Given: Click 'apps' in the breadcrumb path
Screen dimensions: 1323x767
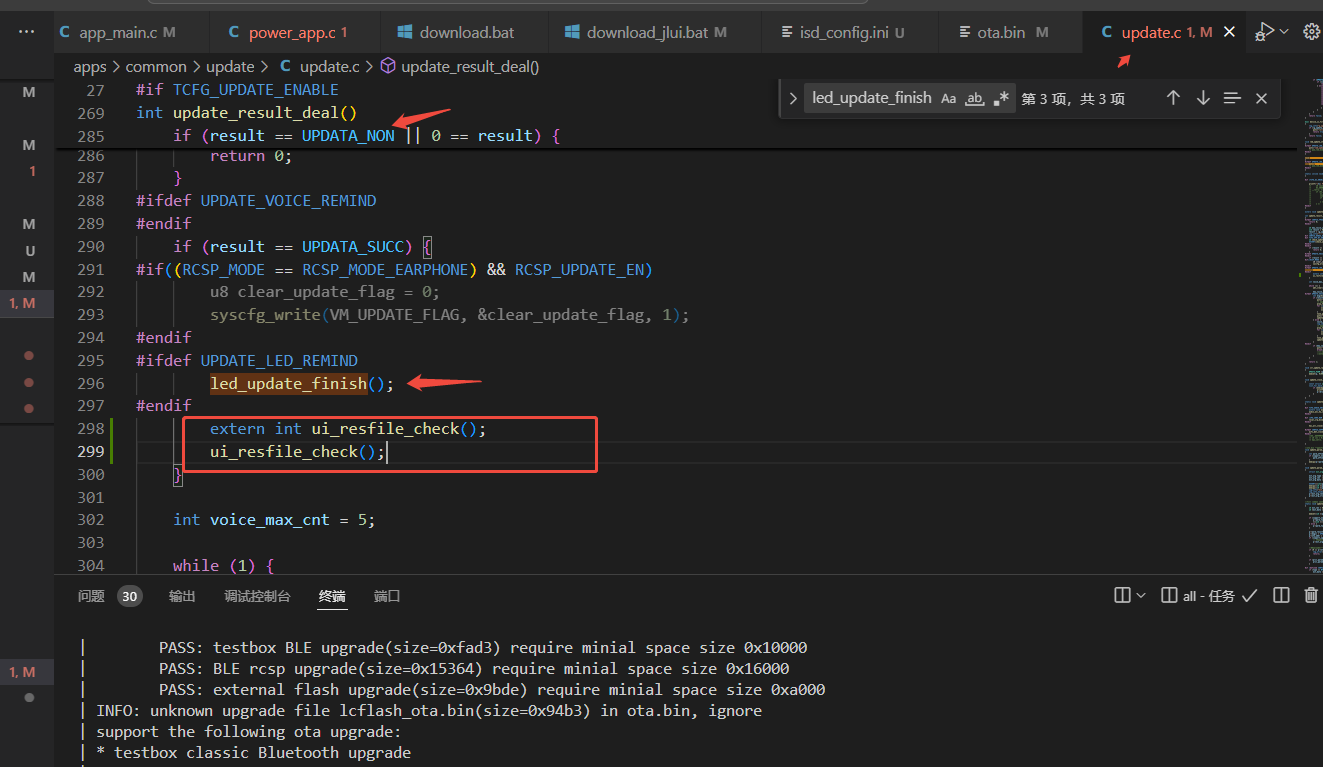Looking at the screenshot, I should click(x=90, y=66).
